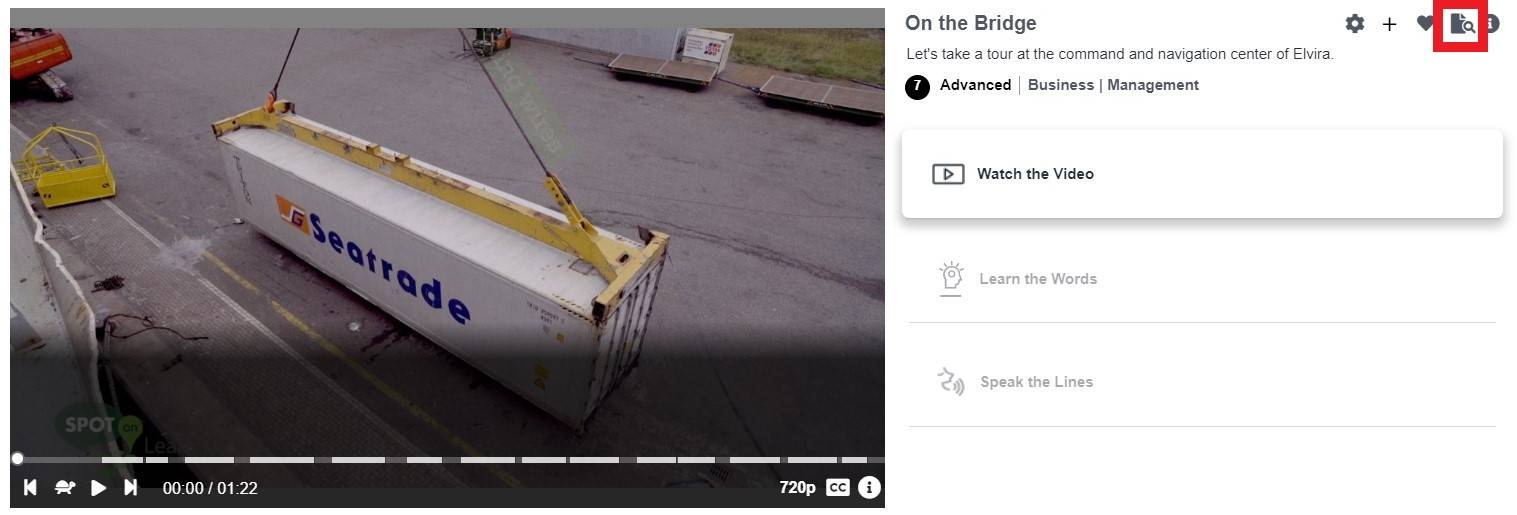
Task: Select Watch the Video step
Action: pos(1202,173)
